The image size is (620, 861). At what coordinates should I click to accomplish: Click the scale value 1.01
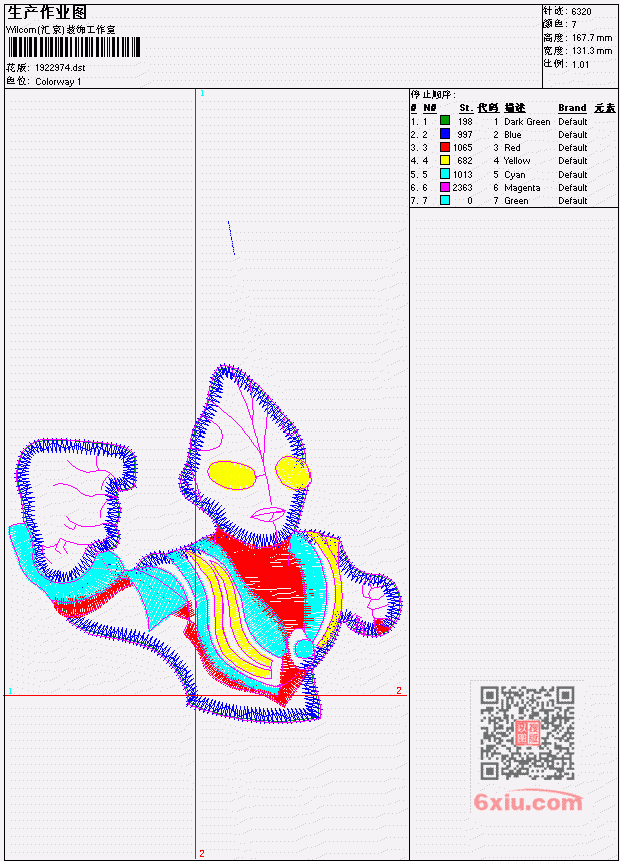point(580,64)
